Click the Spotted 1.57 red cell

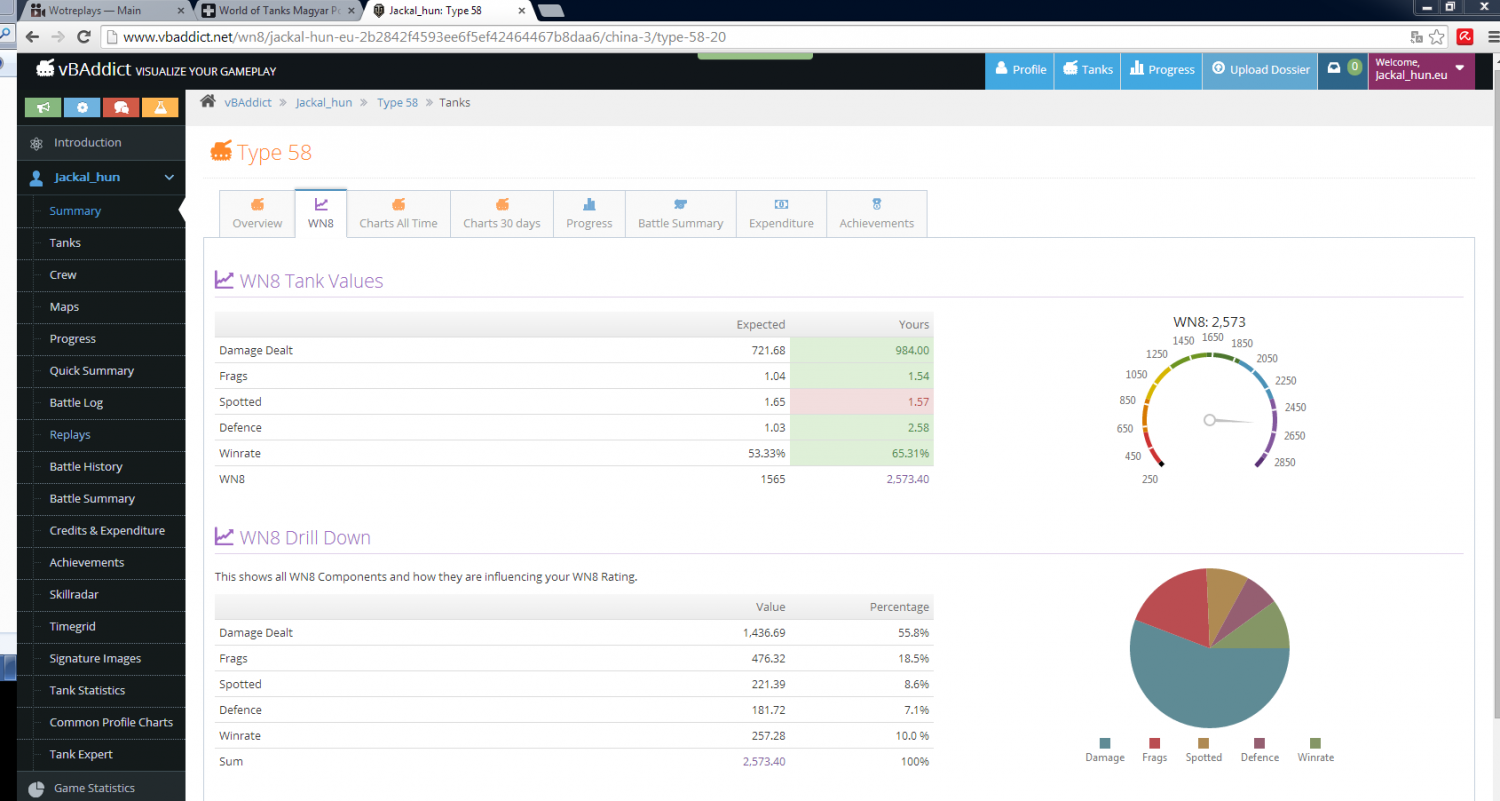(862, 402)
